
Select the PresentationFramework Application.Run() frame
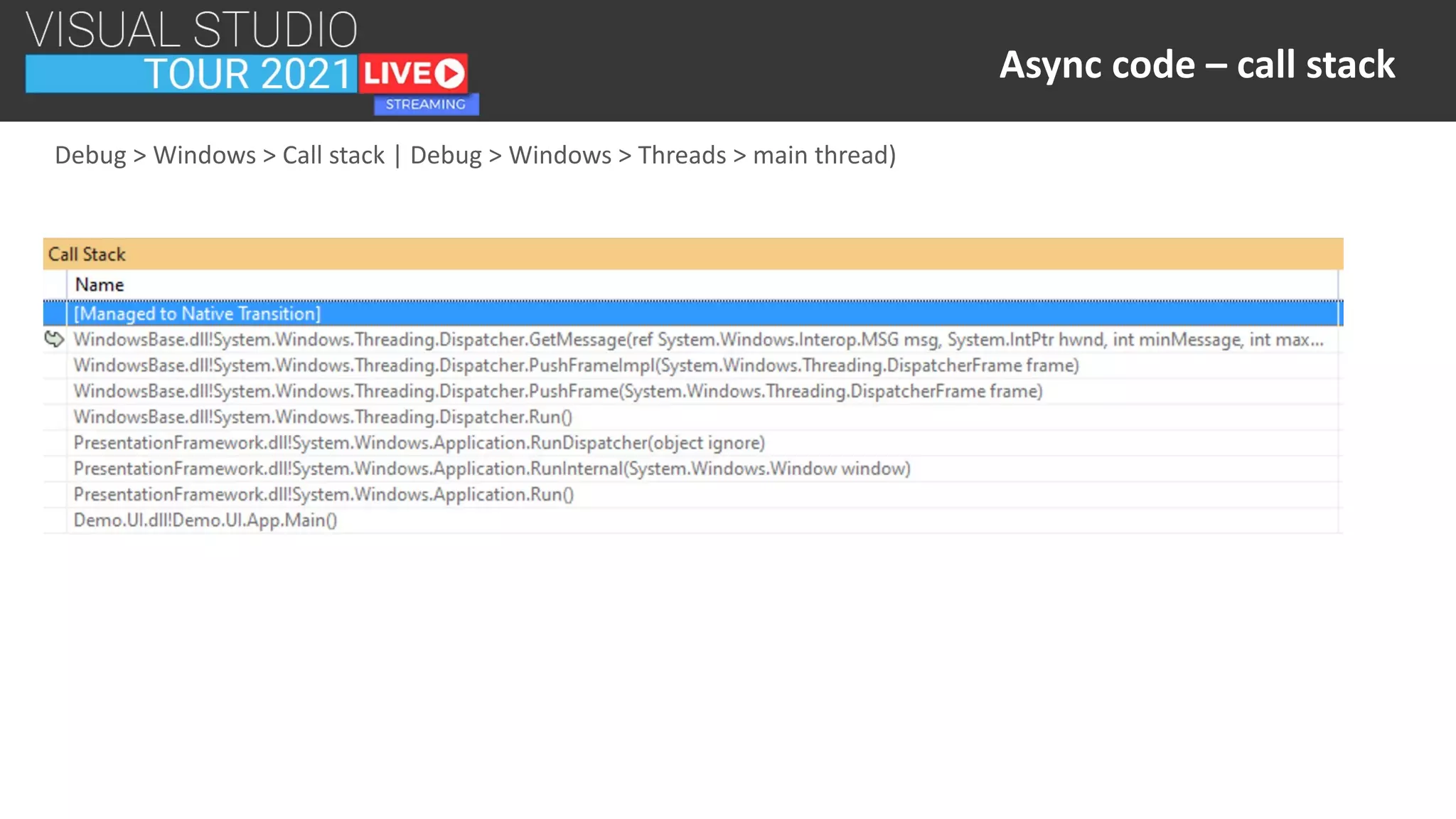(693, 494)
